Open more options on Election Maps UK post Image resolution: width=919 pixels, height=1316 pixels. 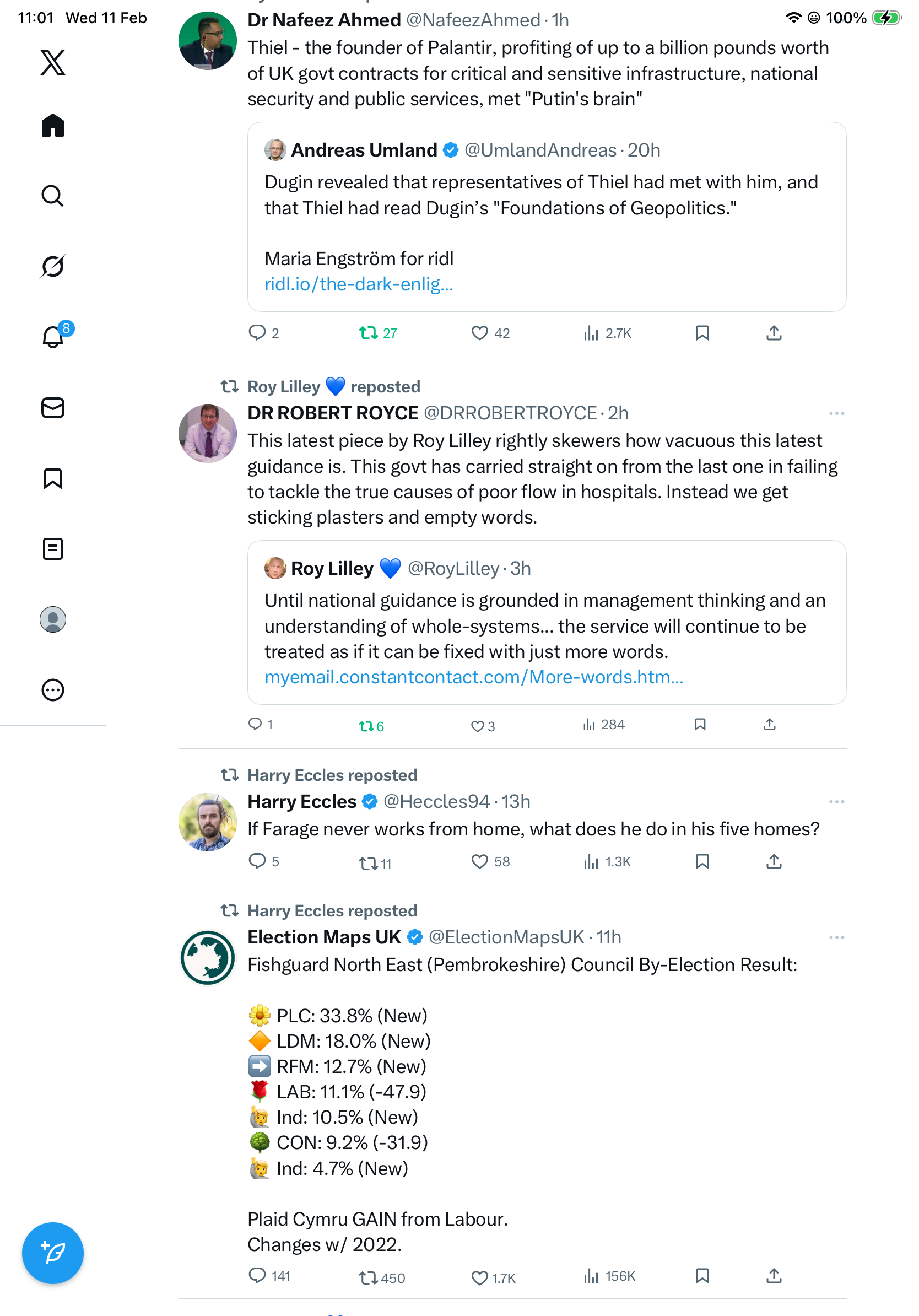(x=836, y=938)
